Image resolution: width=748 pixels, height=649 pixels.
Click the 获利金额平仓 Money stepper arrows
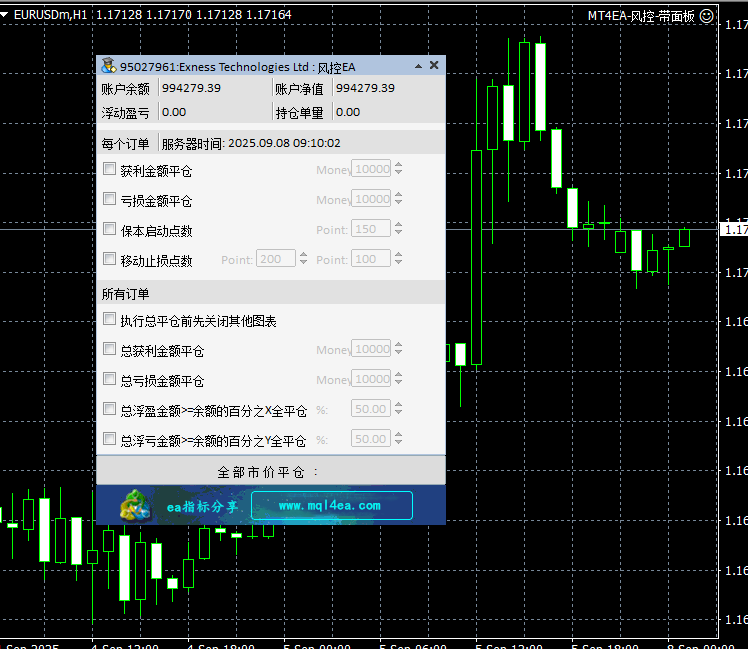pos(399,170)
